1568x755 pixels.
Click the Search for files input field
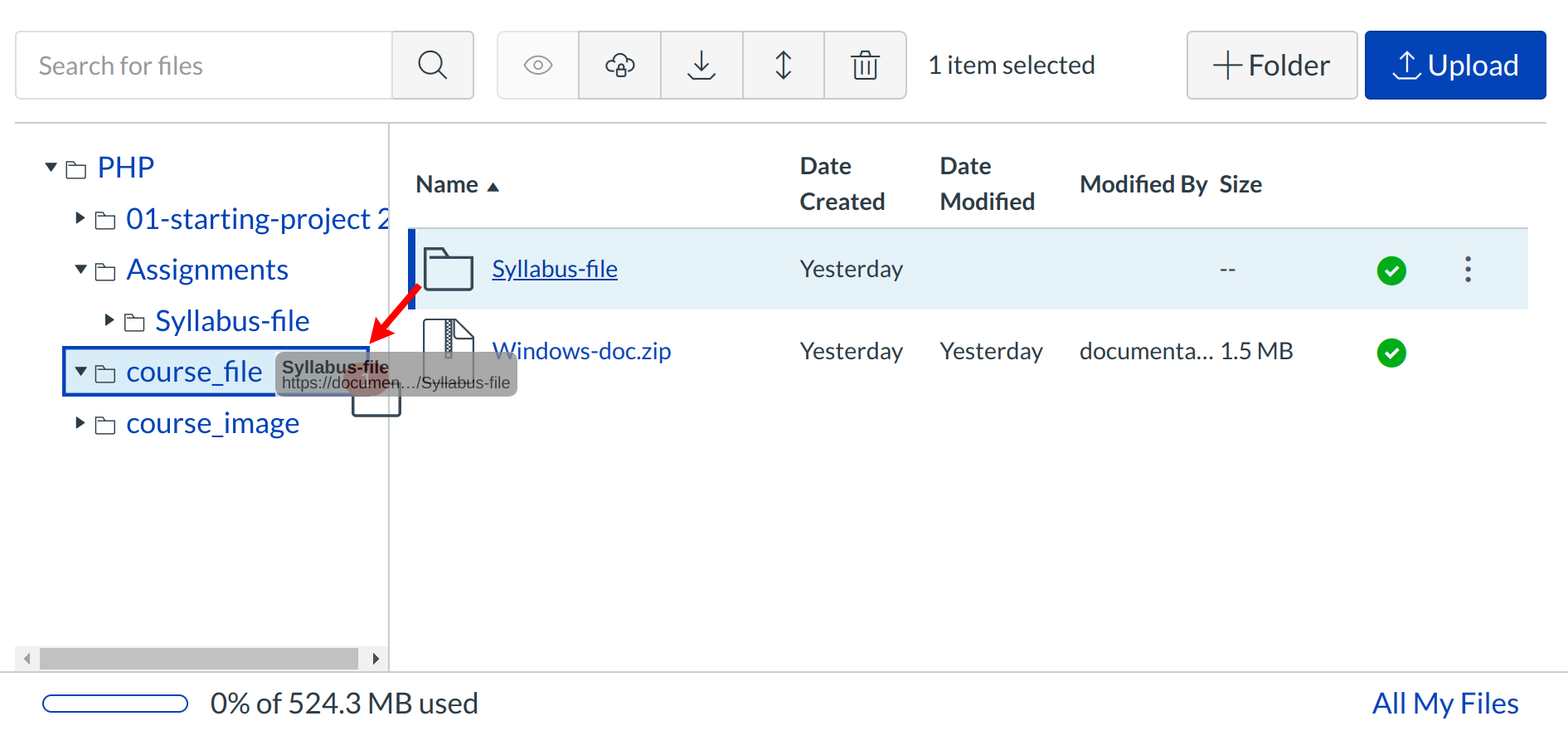pyautogui.click(x=204, y=66)
